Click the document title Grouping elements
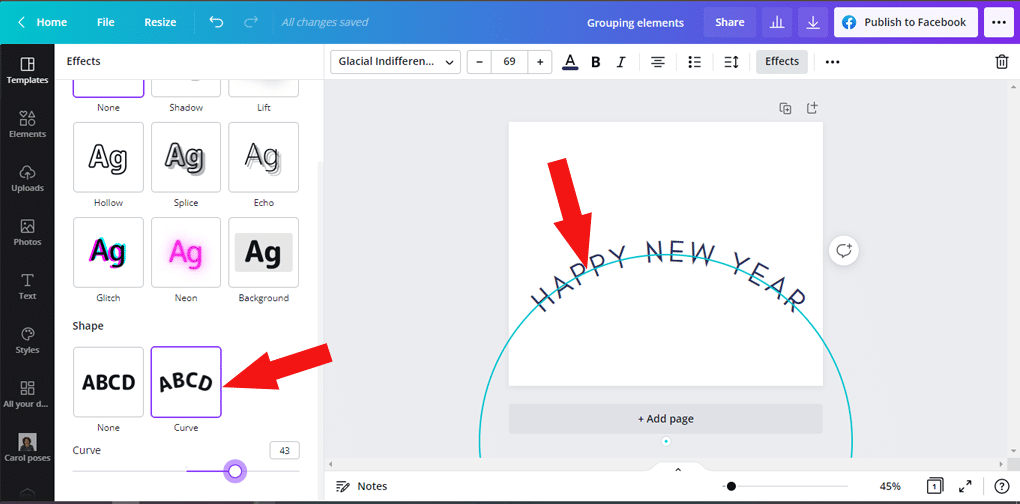The height and width of the screenshot is (504, 1020). (x=636, y=23)
